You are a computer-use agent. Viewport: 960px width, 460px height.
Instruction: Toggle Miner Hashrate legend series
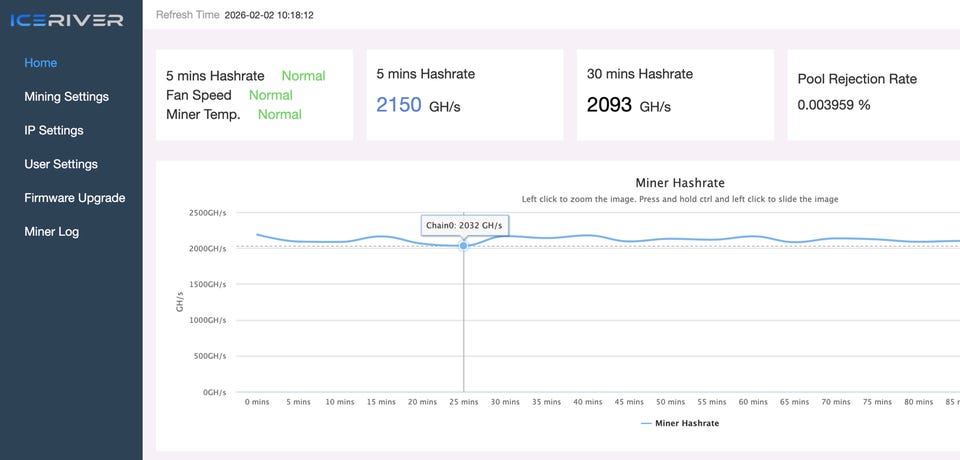(680, 423)
